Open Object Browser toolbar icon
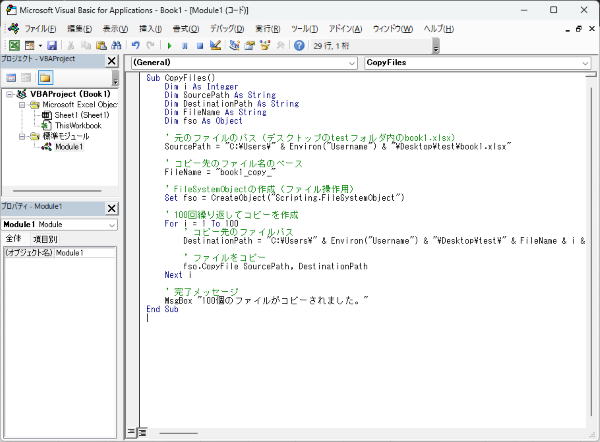The width and height of the screenshot is (600, 442). point(265,46)
